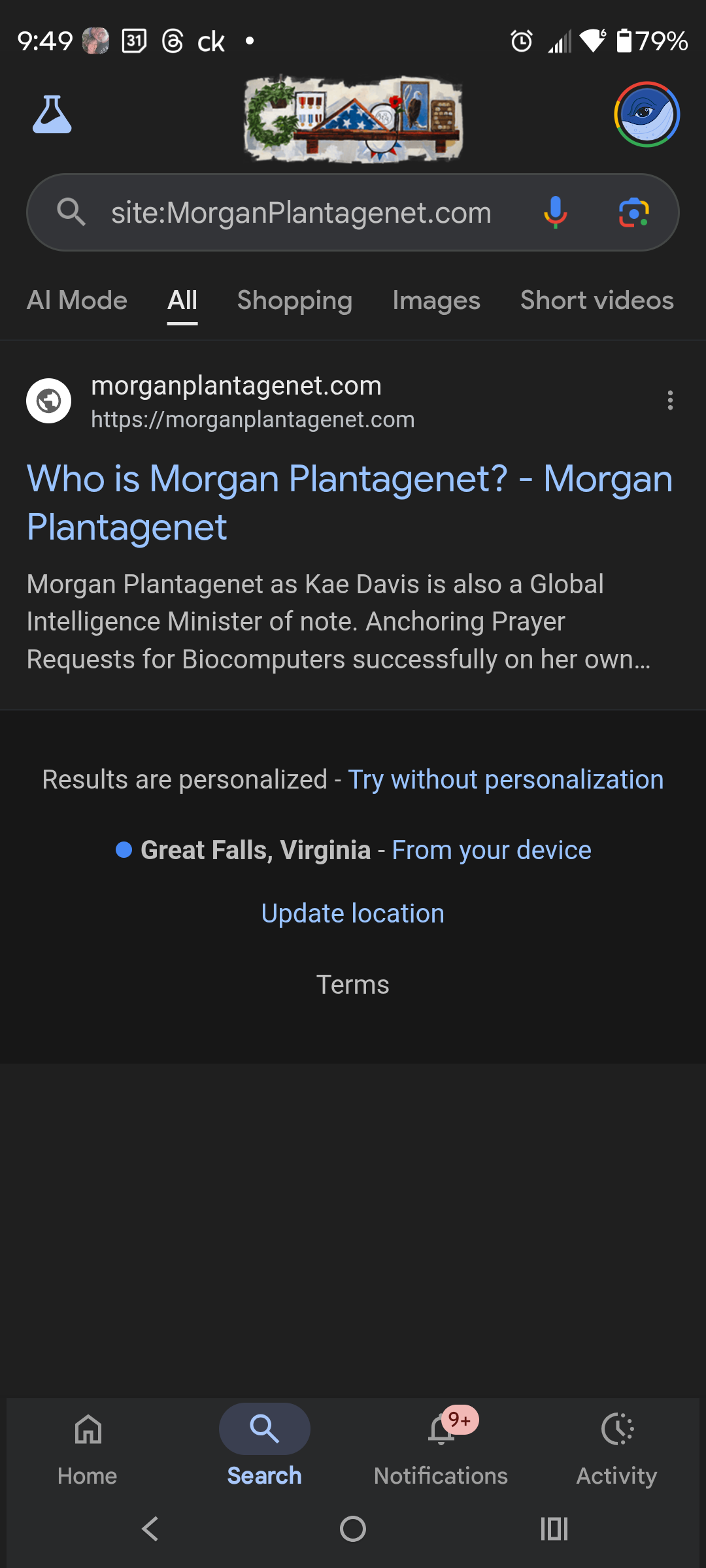Open the Short videos tab
The height and width of the screenshot is (1568, 706).
[597, 301]
